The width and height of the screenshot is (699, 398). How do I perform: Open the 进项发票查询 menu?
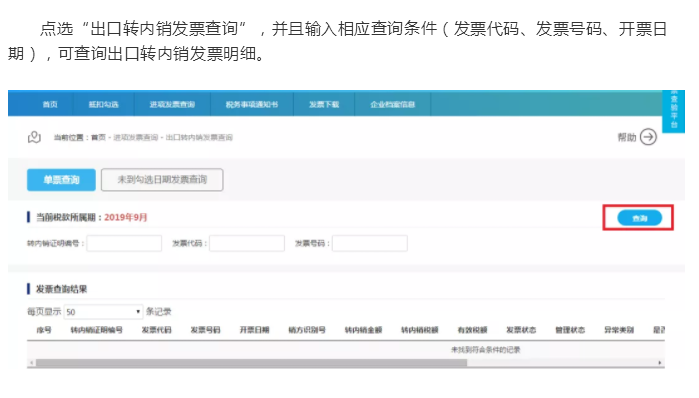172,104
